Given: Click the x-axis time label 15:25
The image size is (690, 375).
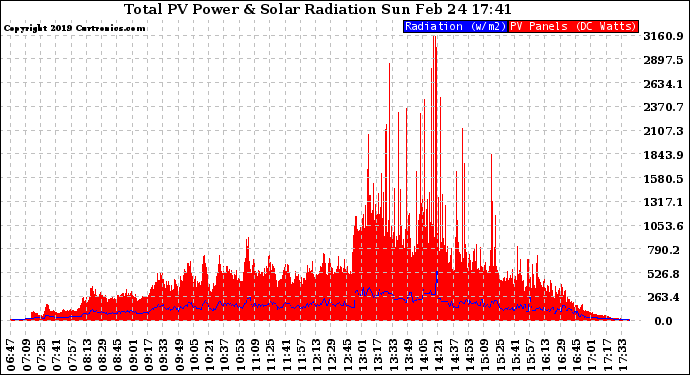Looking at the screenshot, I should 499,355.
